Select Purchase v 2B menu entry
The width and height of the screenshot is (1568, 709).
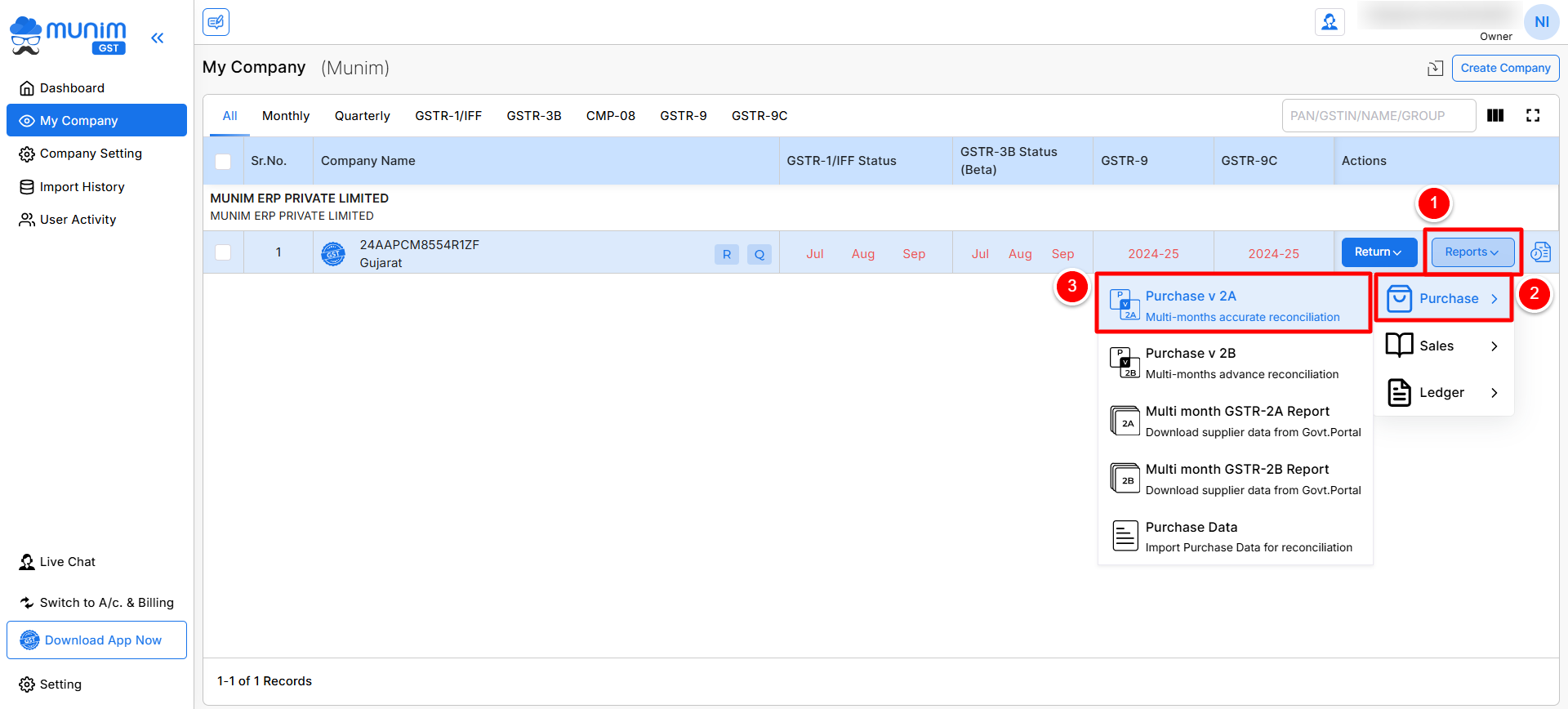1234,363
